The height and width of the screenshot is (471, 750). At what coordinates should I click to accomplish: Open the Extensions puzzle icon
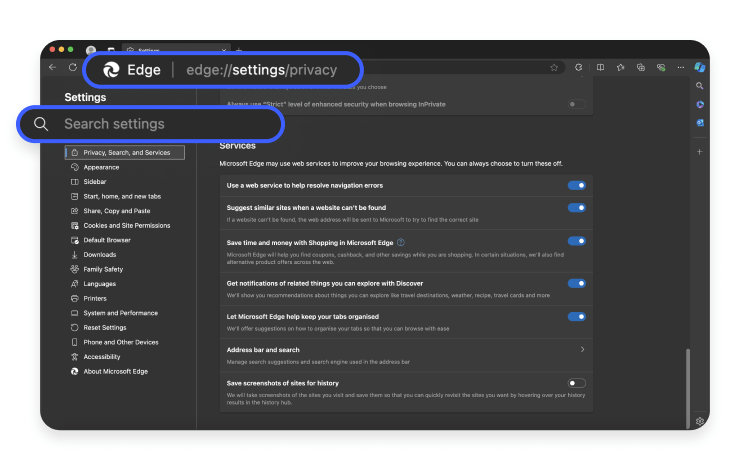tap(578, 67)
